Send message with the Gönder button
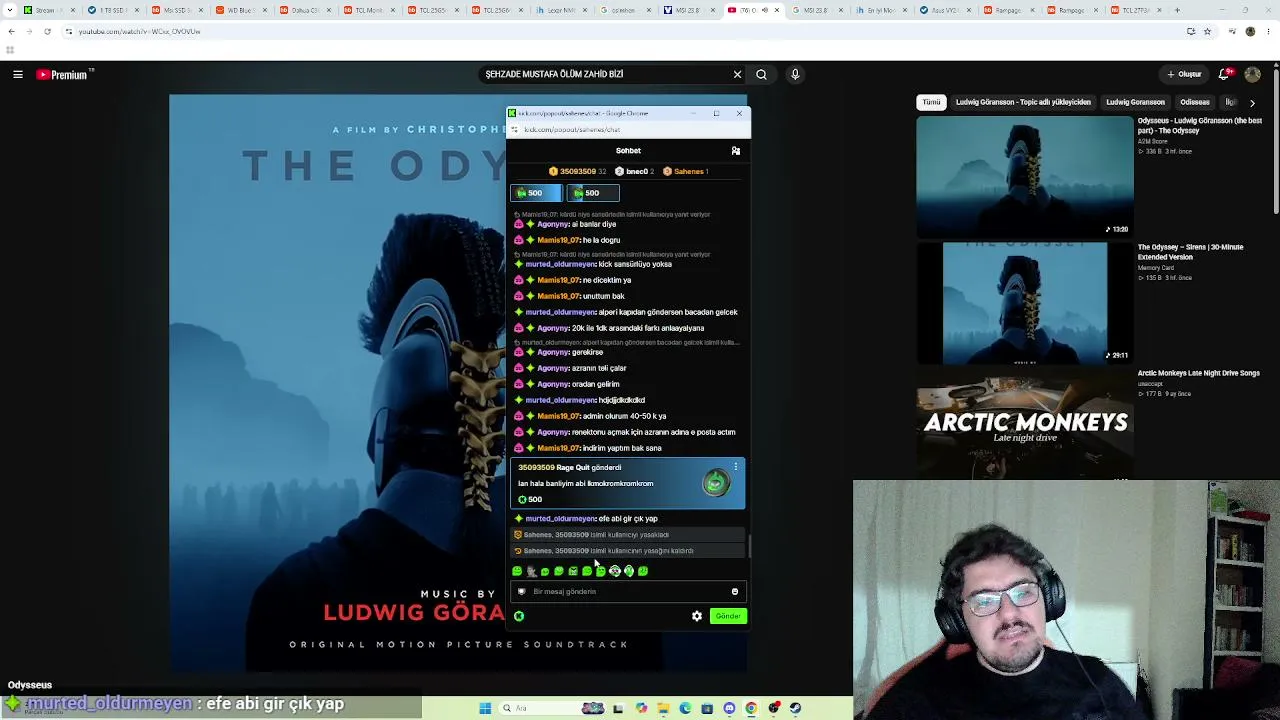 tap(728, 616)
